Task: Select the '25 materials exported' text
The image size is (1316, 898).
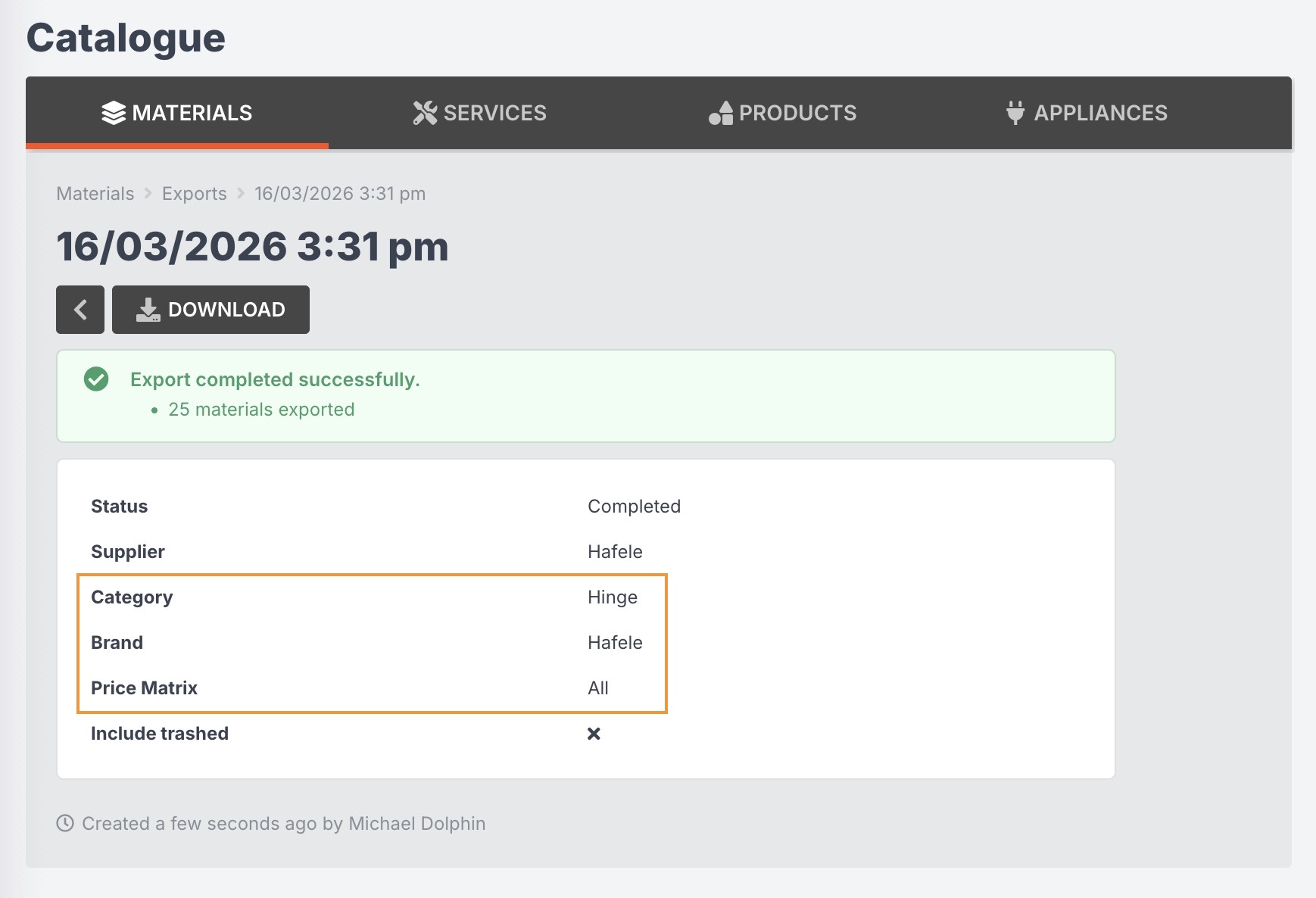Action: [x=261, y=410]
